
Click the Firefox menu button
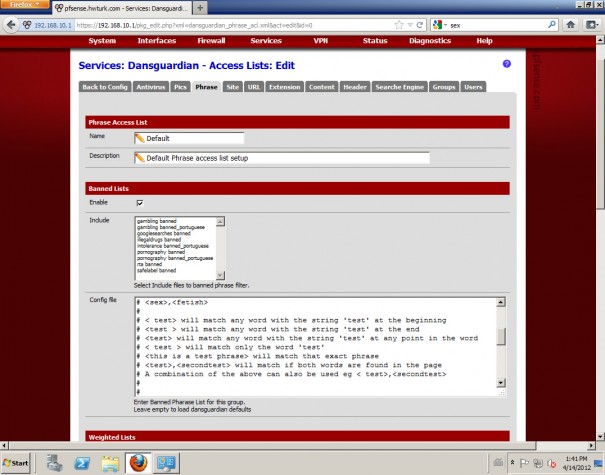[x=24, y=4]
